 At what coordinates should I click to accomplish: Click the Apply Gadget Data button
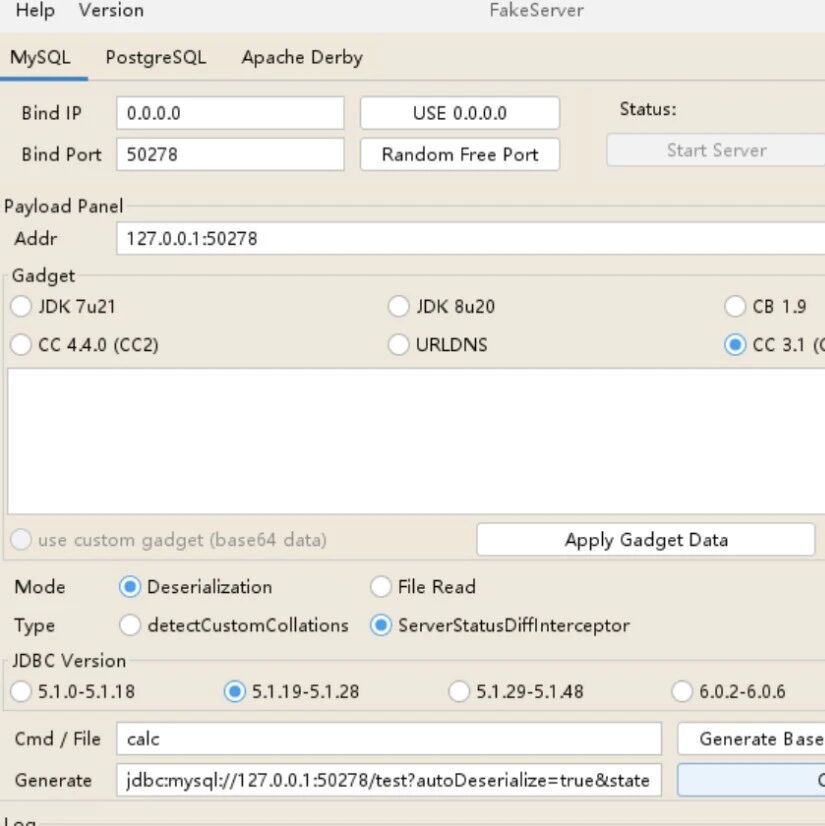click(646, 539)
